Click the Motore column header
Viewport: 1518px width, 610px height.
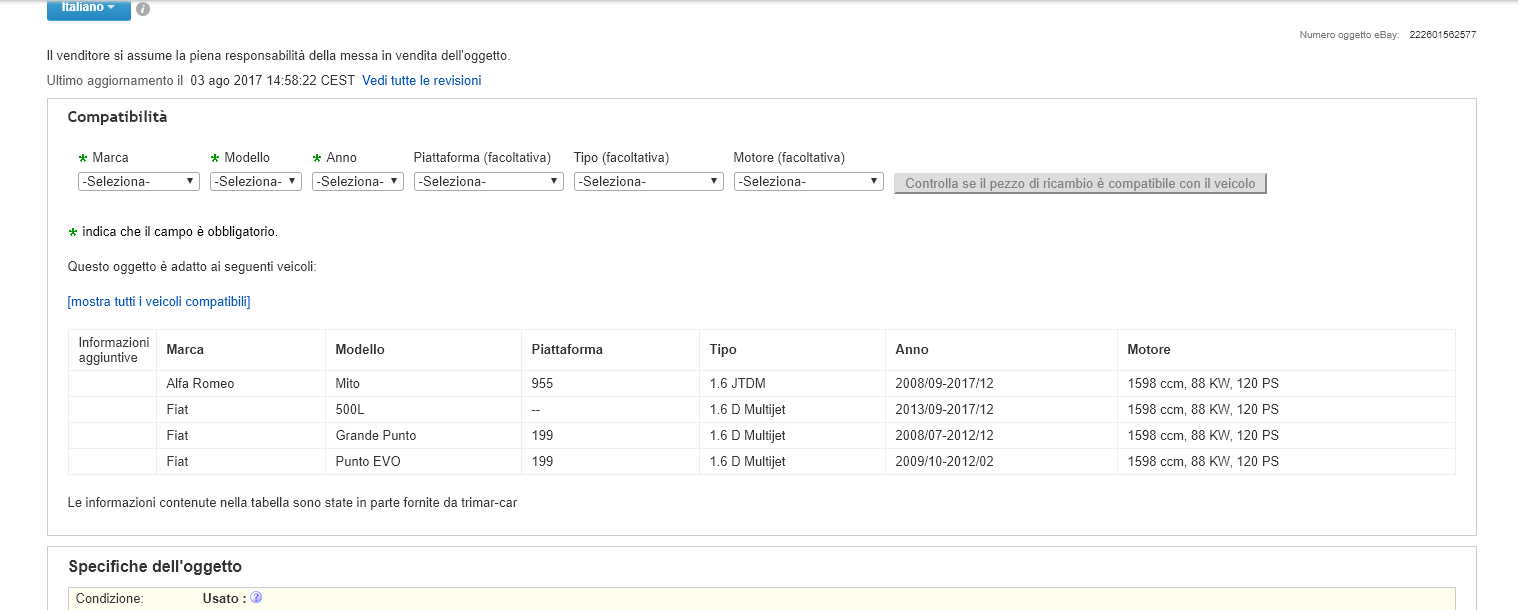pyautogui.click(x=1148, y=350)
